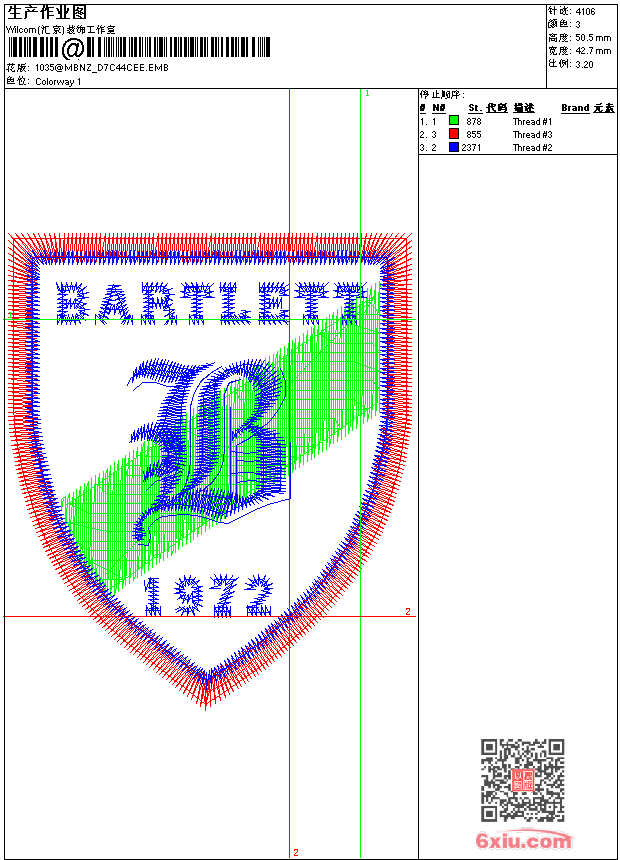The width and height of the screenshot is (620, 860).
Task: Click the Wilcom studio name line
Action: (60, 30)
